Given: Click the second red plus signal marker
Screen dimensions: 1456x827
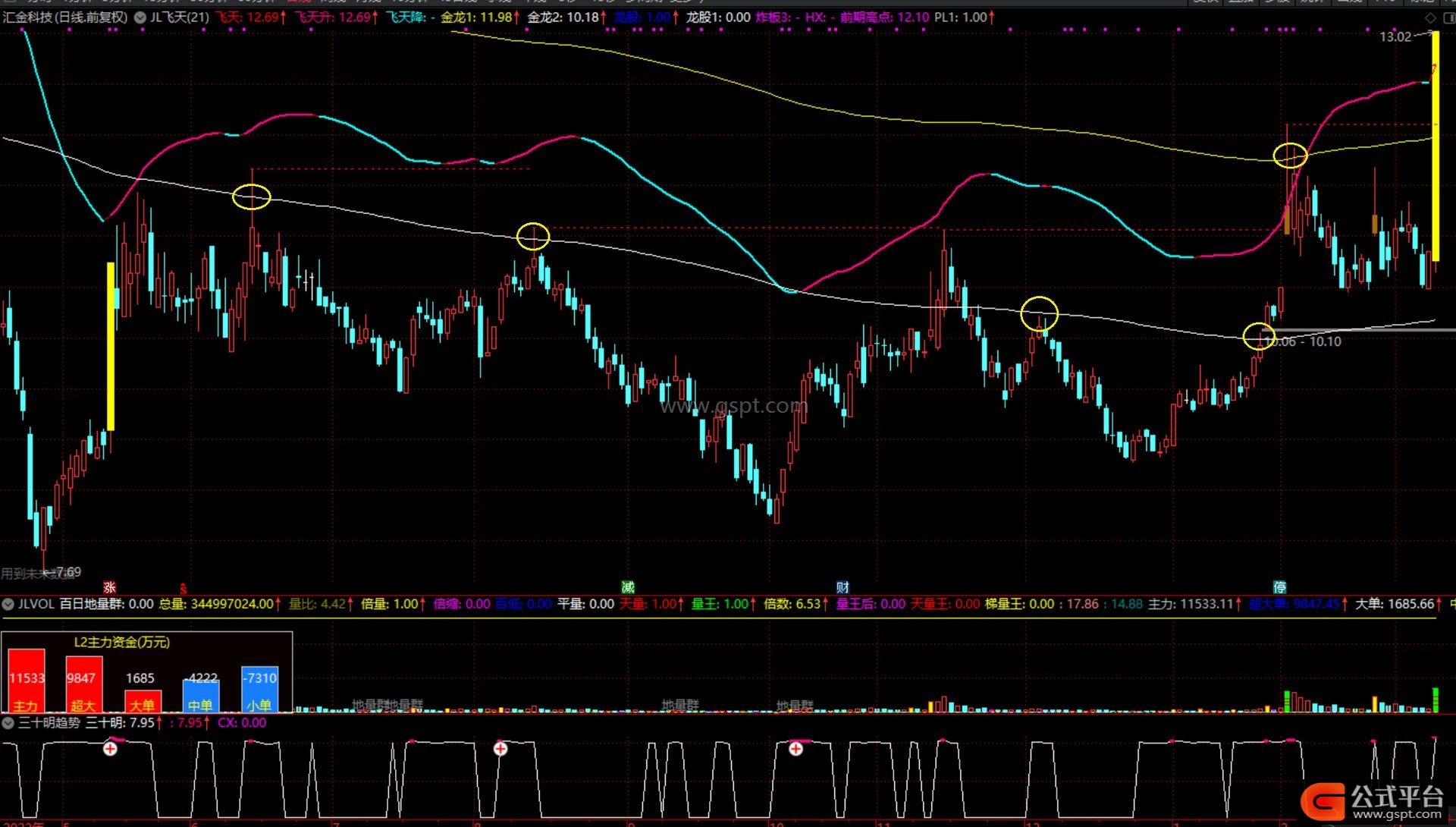Looking at the screenshot, I should point(500,749).
